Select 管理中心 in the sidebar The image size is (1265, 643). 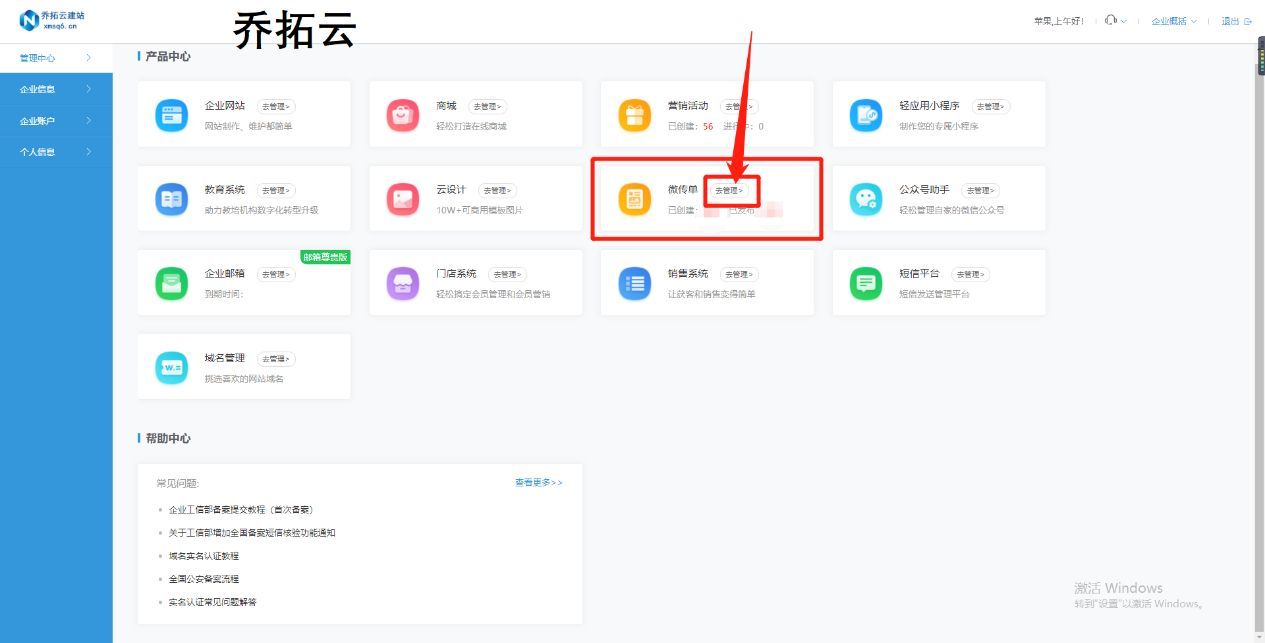(56, 58)
